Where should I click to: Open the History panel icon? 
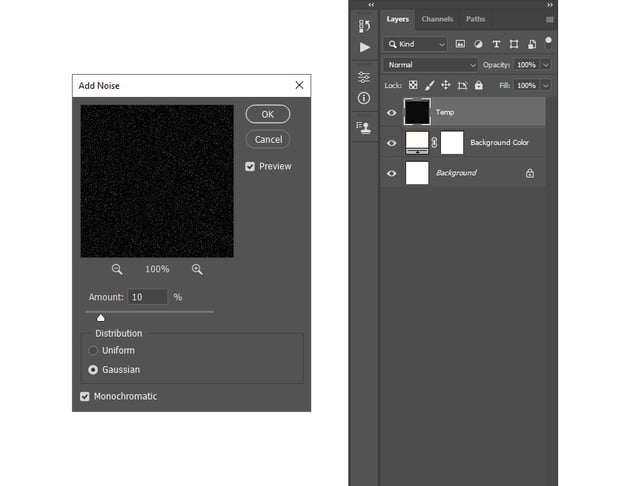[x=364, y=26]
